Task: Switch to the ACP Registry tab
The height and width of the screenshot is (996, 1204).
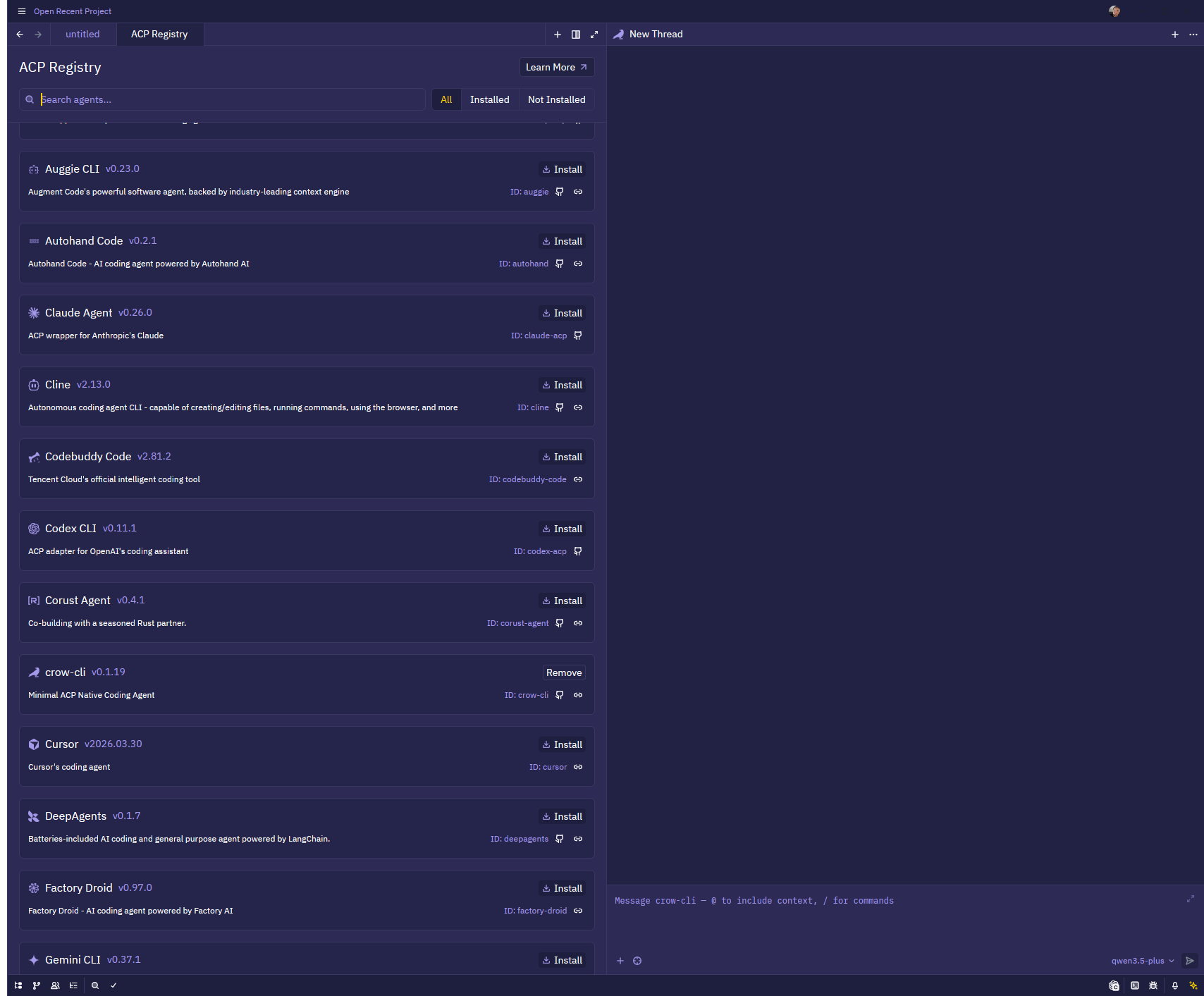Action: click(159, 34)
